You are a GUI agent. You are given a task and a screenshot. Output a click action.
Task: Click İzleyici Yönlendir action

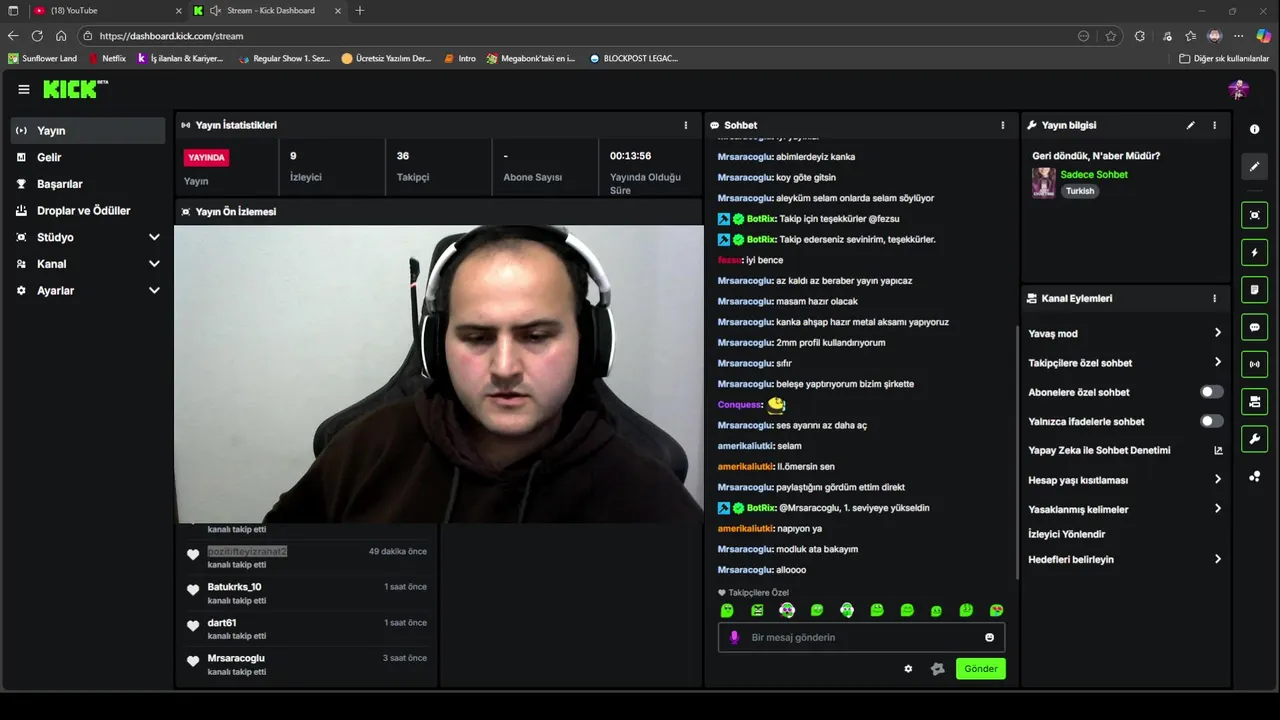point(1066,534)
